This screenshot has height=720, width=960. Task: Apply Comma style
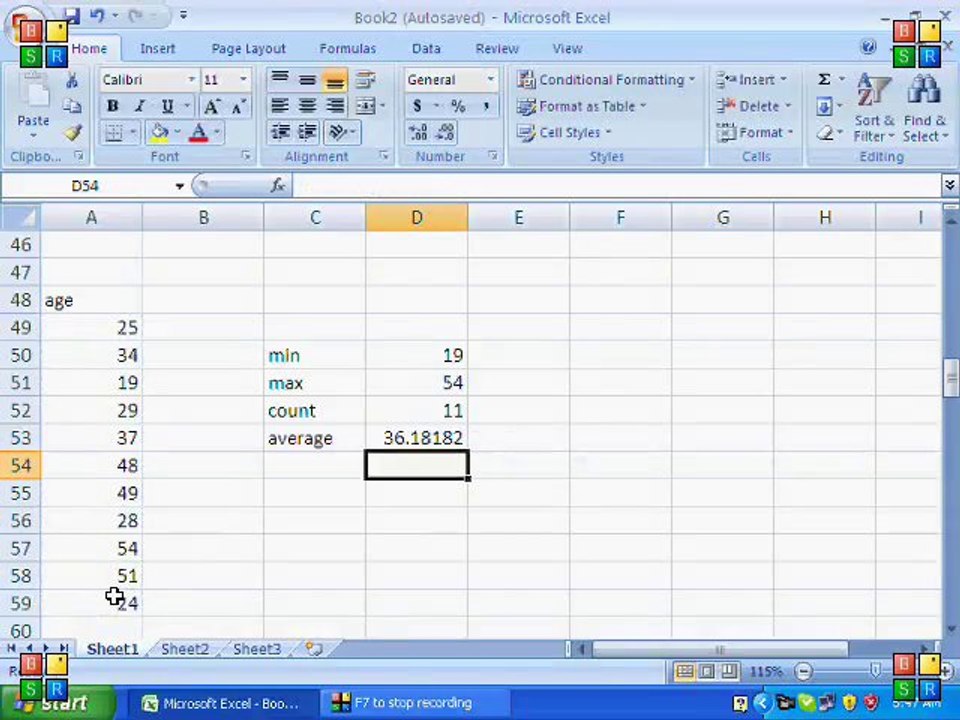[x=486, y=106]
